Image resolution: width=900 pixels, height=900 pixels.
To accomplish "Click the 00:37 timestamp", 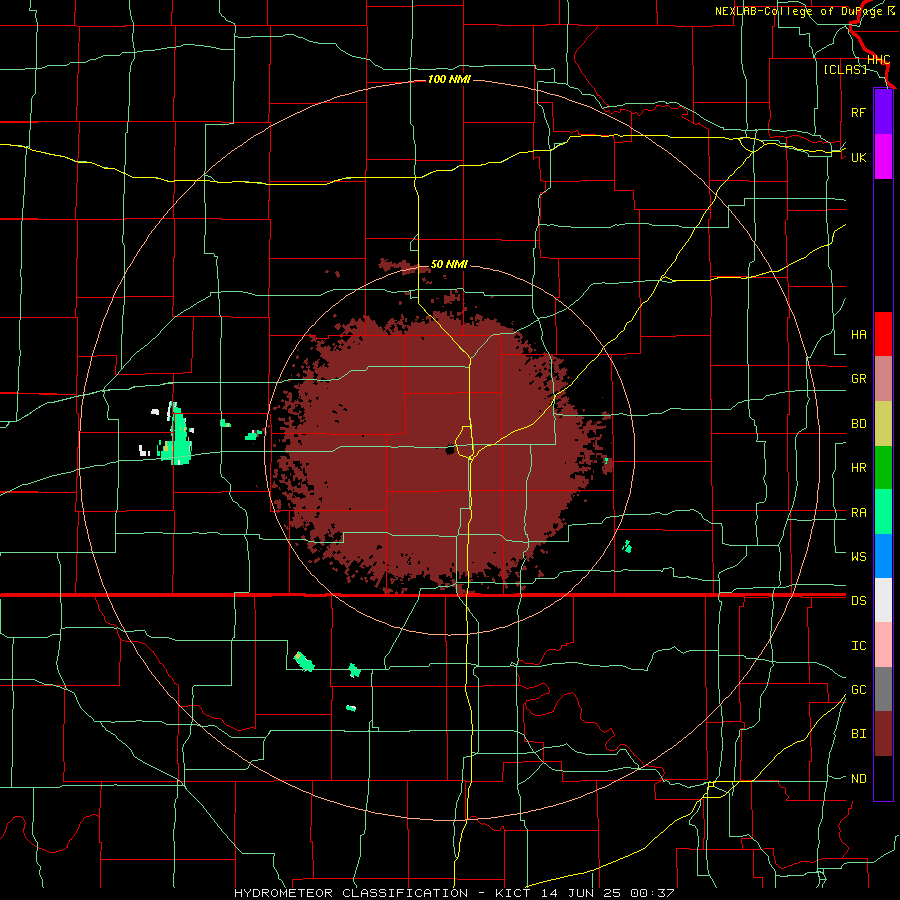I will point(652,893).
